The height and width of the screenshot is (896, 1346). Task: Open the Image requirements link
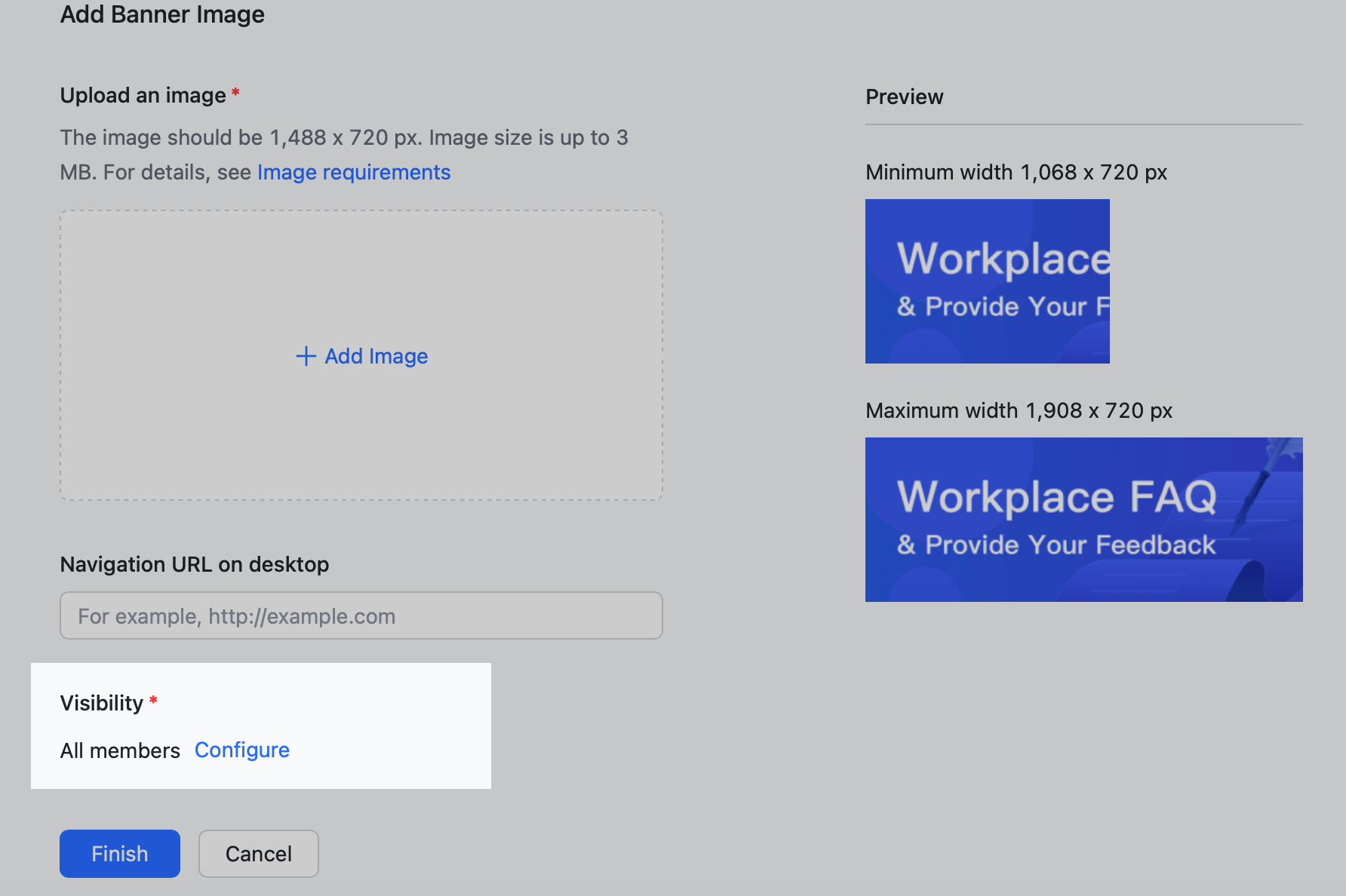point(354,172)
